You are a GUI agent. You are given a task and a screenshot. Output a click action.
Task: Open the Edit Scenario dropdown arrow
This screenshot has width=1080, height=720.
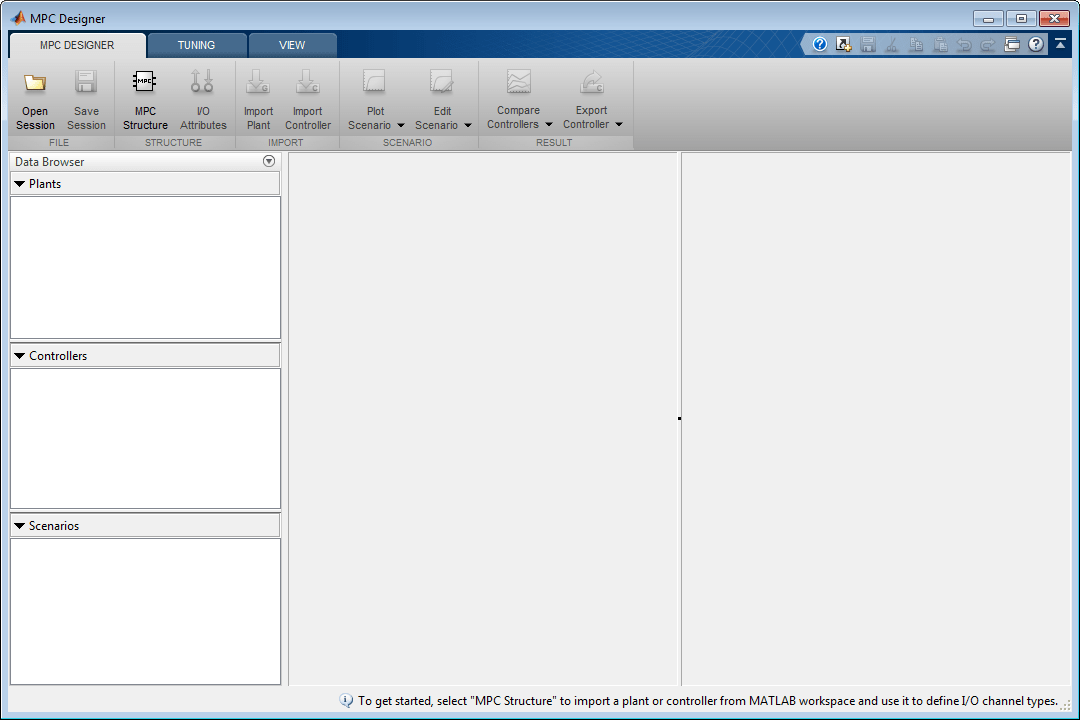[x=468, y=125]
